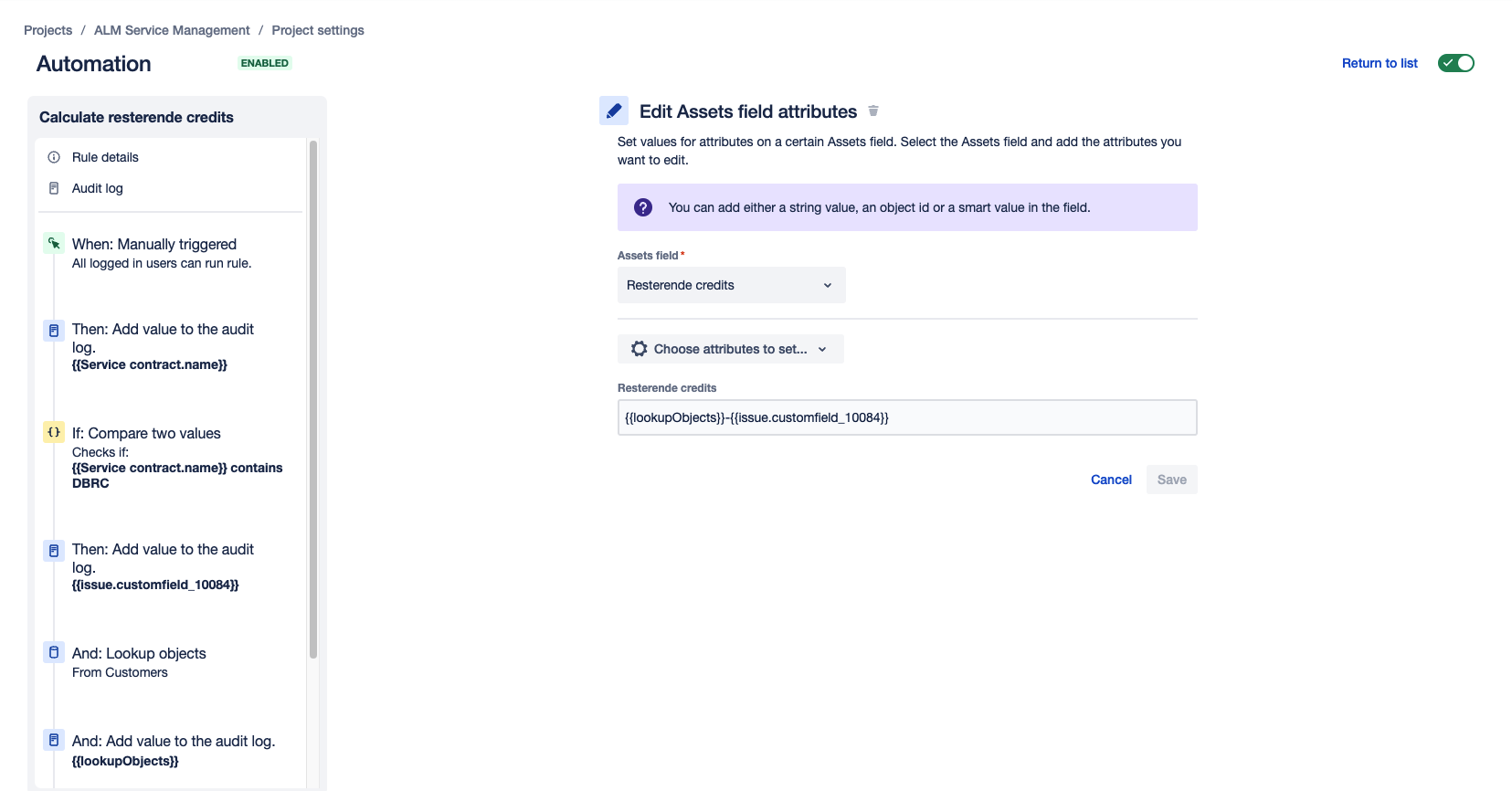Click the yellow Compare two values icon
This screenshot has height=791, width=1512.
tap(54, 433)
